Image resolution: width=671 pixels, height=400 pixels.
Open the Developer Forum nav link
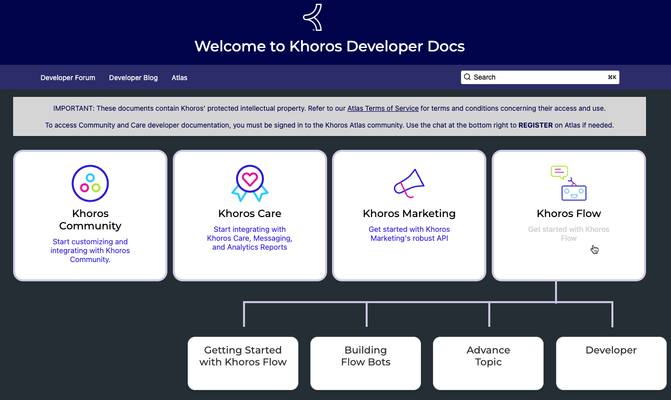click(68, 77)
